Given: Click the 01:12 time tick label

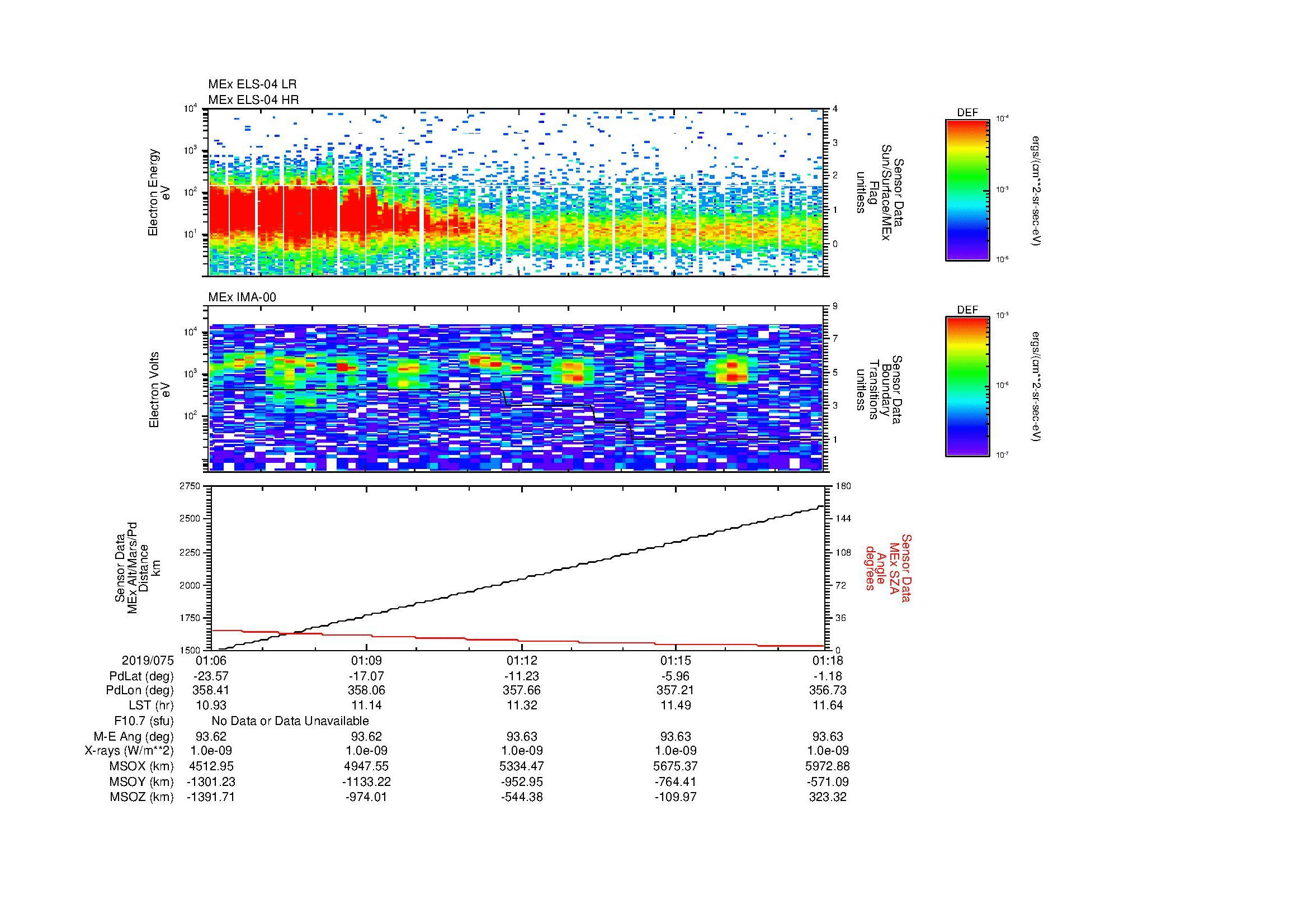Looking at the screenshot, I should tap(521, 661).
